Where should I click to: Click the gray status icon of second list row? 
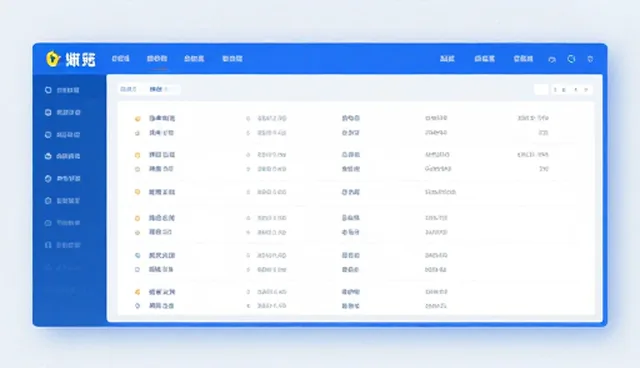(138, 133)
